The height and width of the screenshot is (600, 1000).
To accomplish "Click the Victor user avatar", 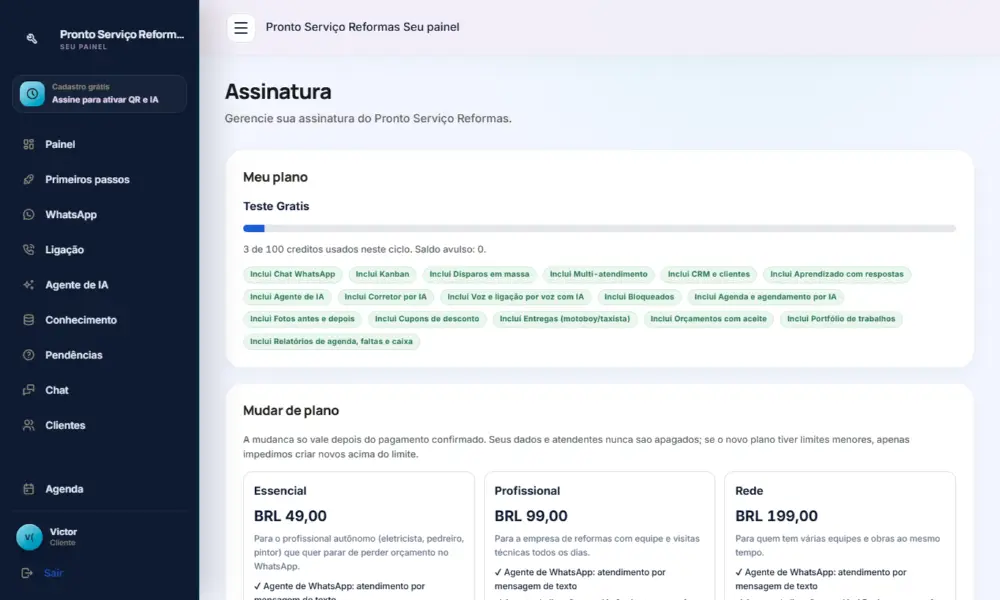I will coord(29,537).
